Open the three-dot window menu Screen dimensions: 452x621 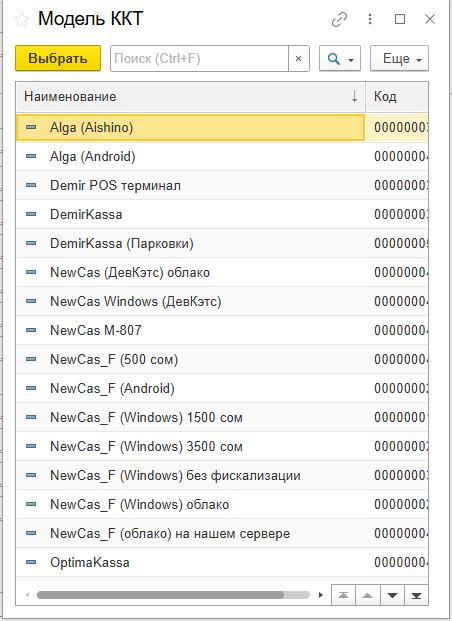tap(370, 19)
